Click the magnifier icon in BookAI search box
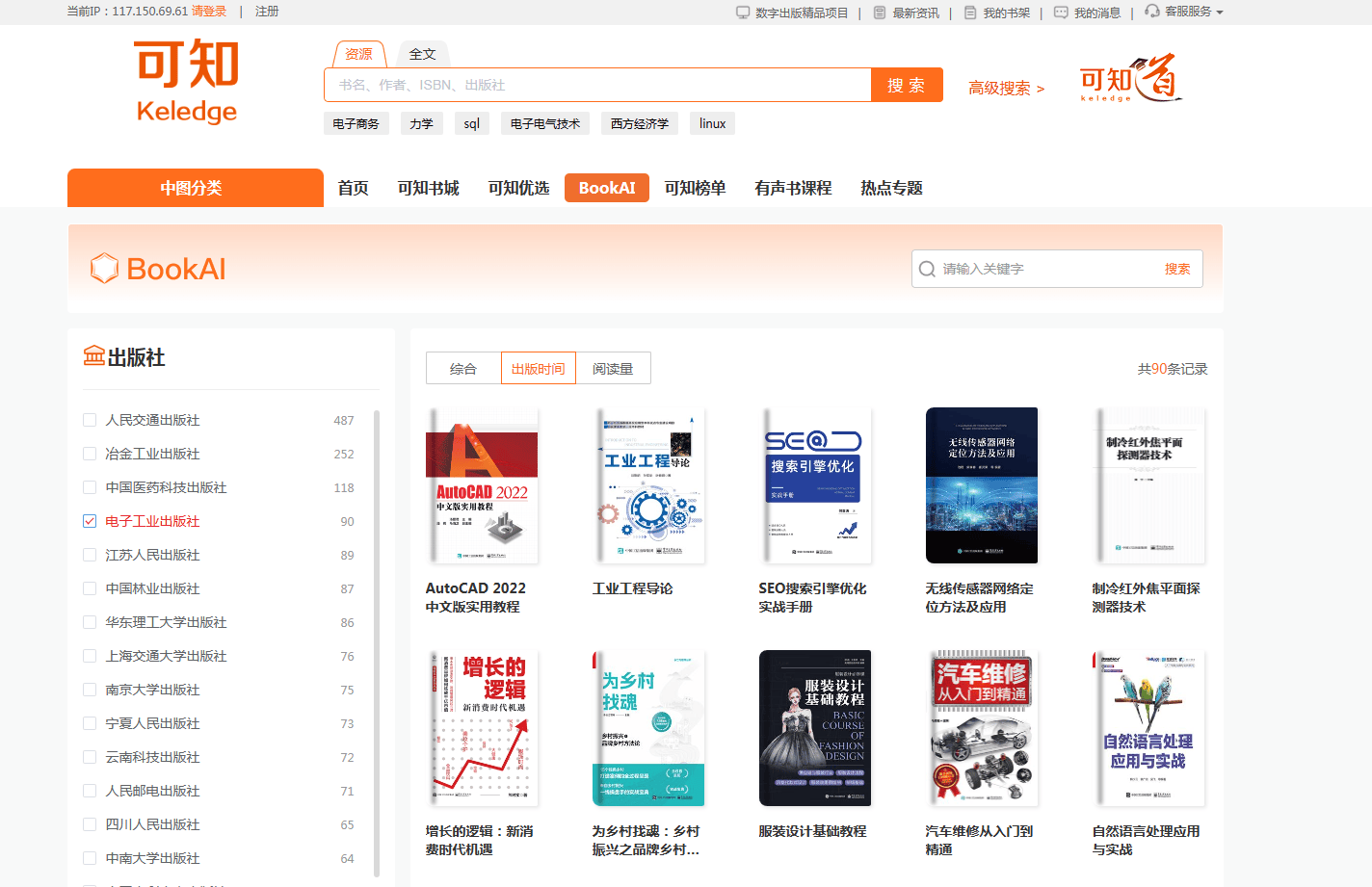Screen dimensions: 1372x887 [927, 269]
